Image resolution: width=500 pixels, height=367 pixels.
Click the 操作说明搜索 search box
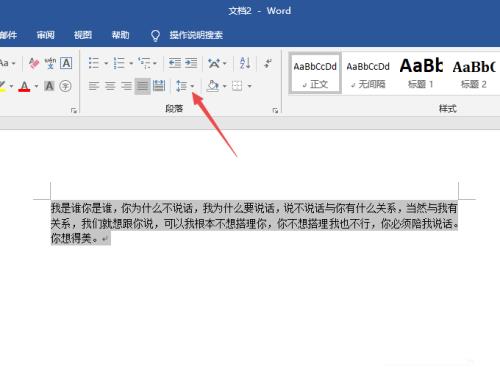click(196, 35)
